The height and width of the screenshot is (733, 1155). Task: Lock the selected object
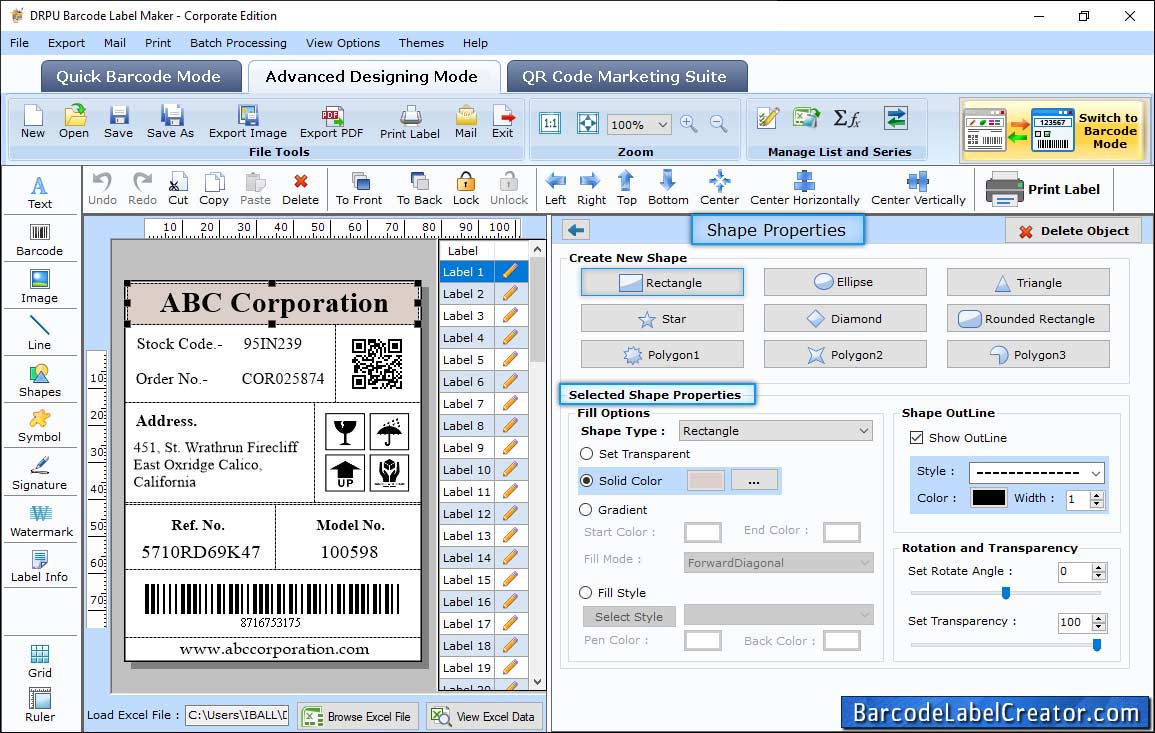pyautogui.click(x=466, y=189)
